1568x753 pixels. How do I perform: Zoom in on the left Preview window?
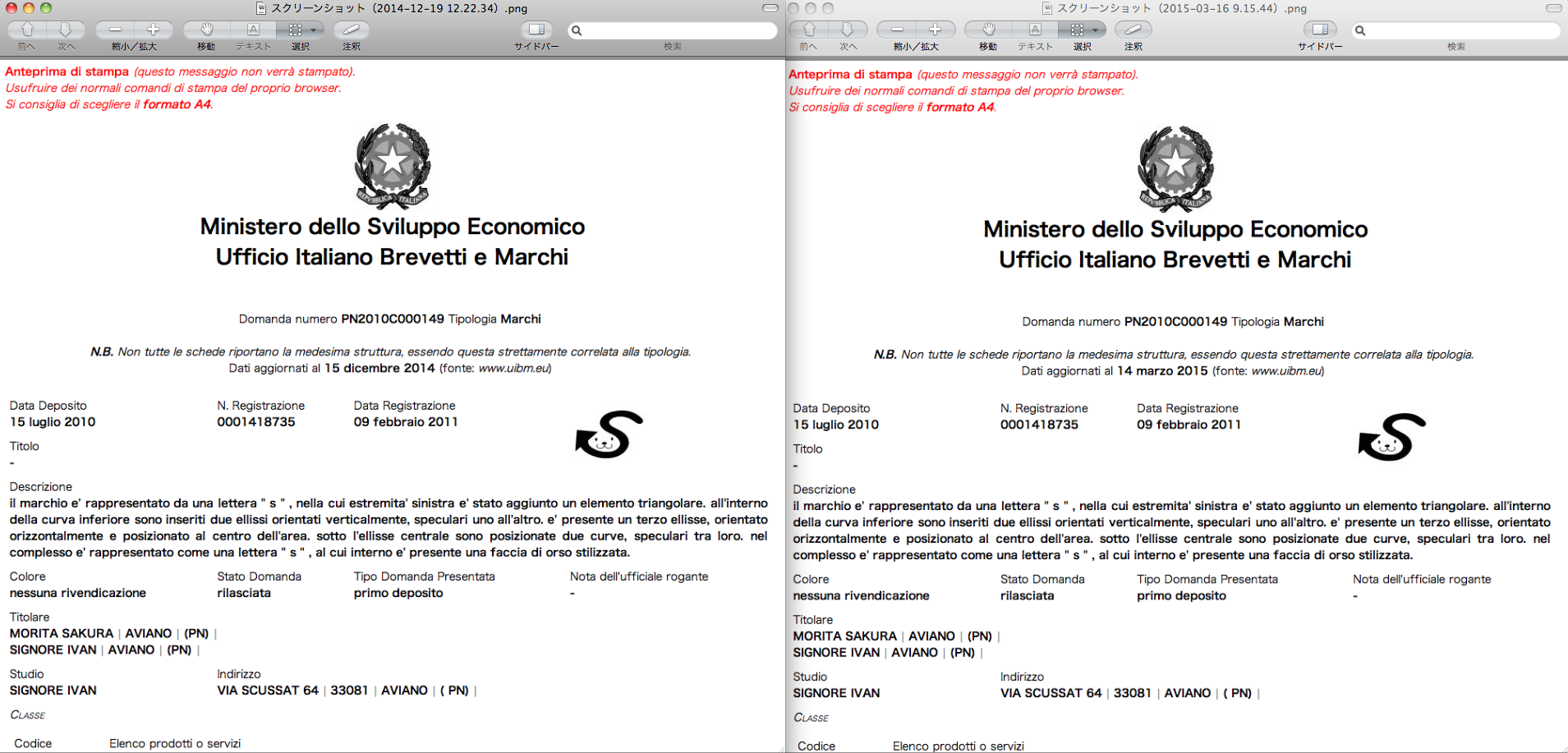click(x=154, y=30)
